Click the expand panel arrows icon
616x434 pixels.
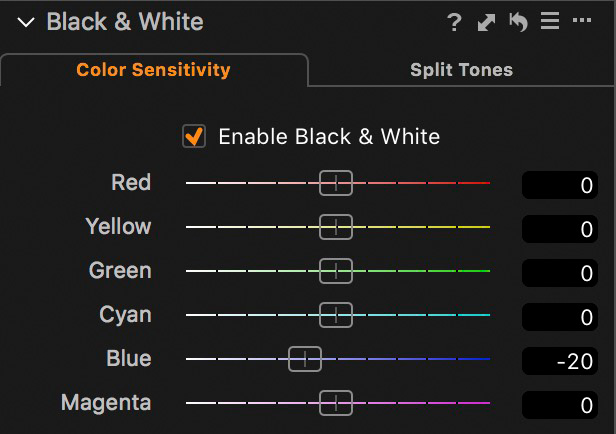tap(487, 22)
